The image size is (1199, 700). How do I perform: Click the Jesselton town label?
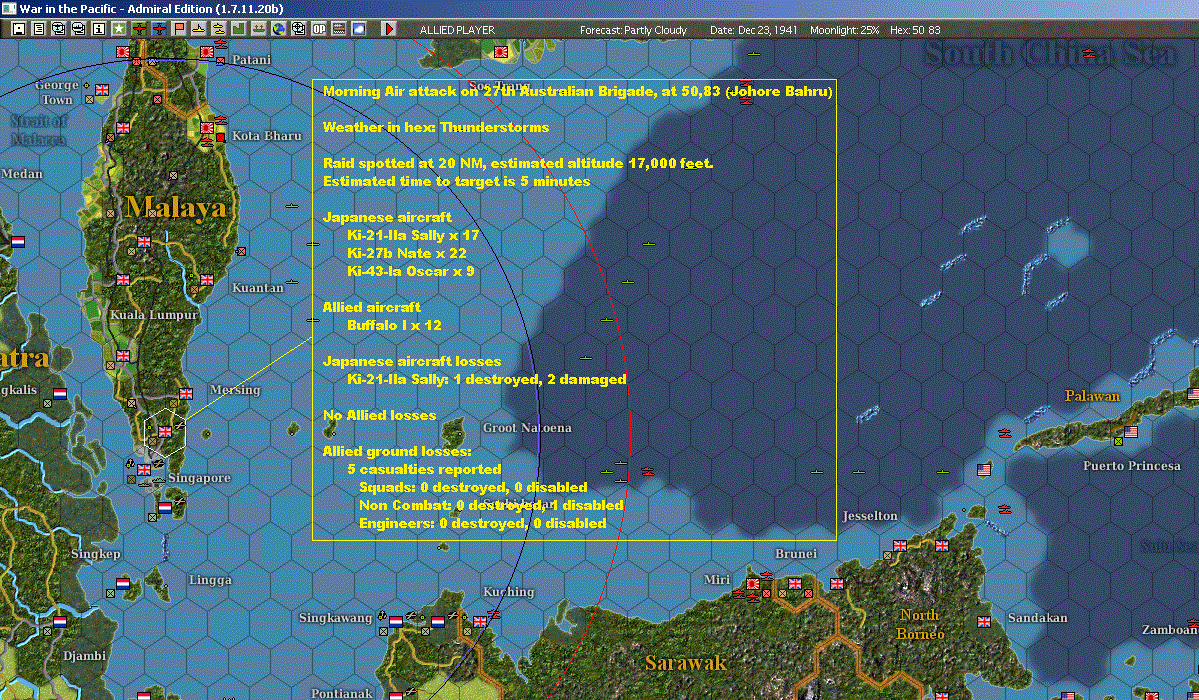tap(869, 516)
